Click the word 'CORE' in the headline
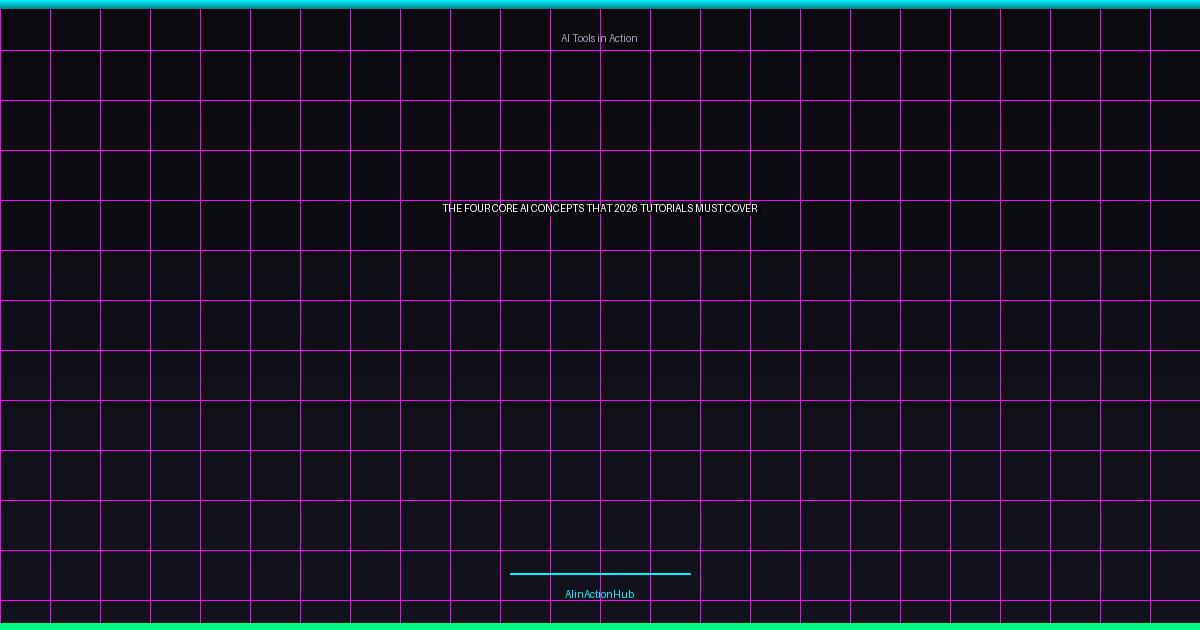 pos(506,209)
